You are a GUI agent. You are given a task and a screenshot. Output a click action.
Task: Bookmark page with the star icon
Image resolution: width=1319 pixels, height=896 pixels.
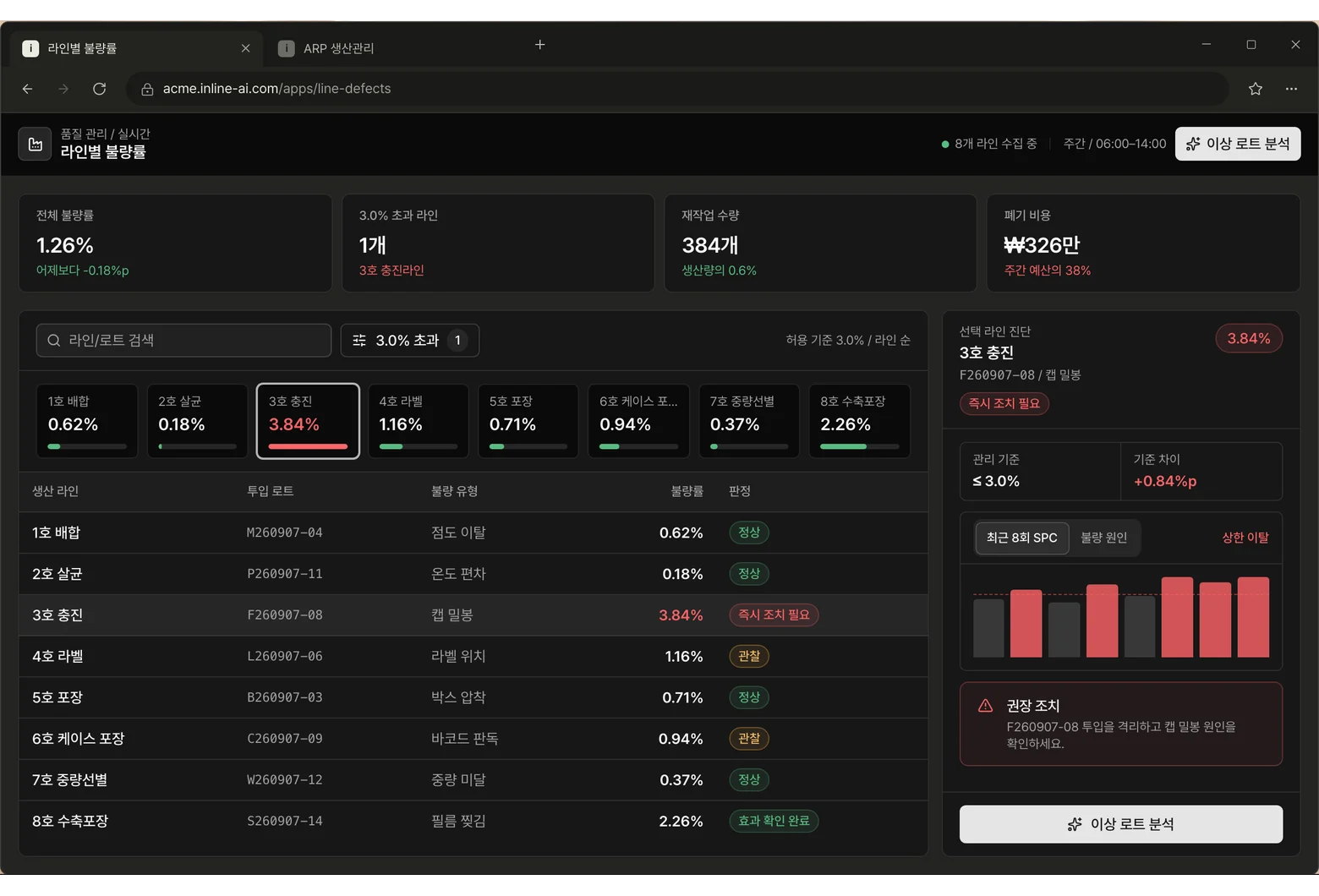pyautogui.click(x=1256, y=89)
